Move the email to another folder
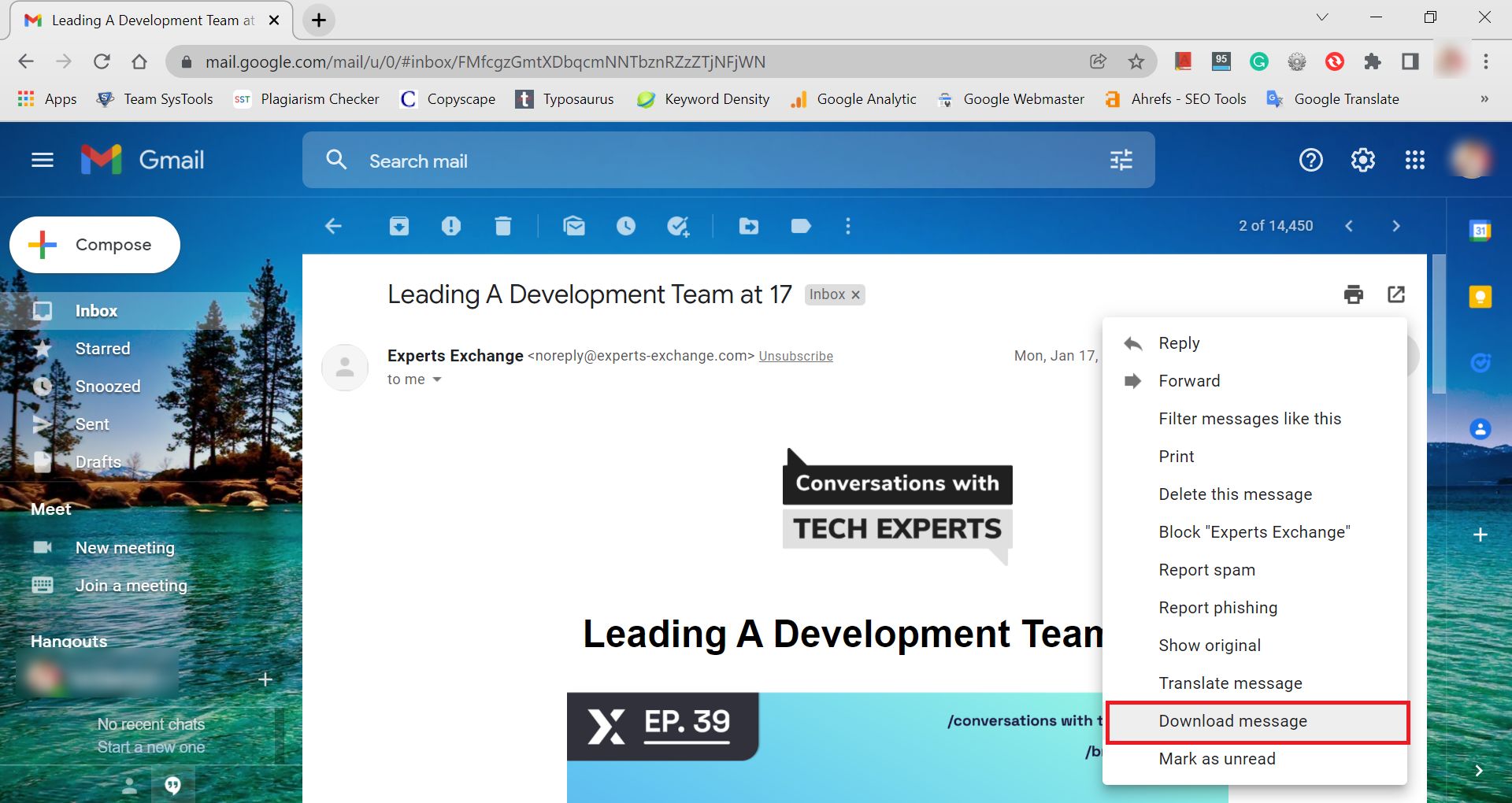 749,226
